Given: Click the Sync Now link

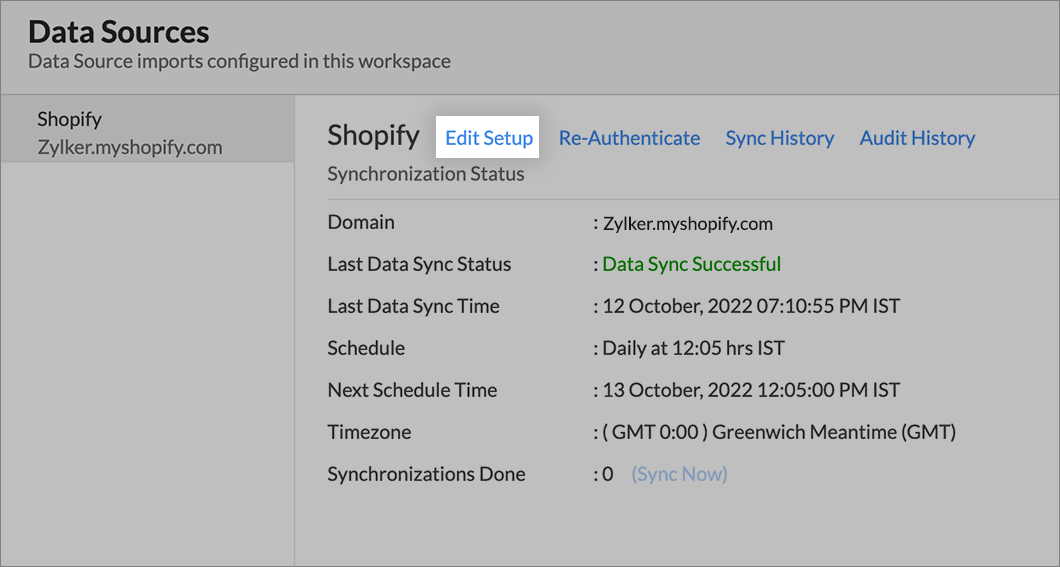Looking at the screenshot, I should 679,474.
